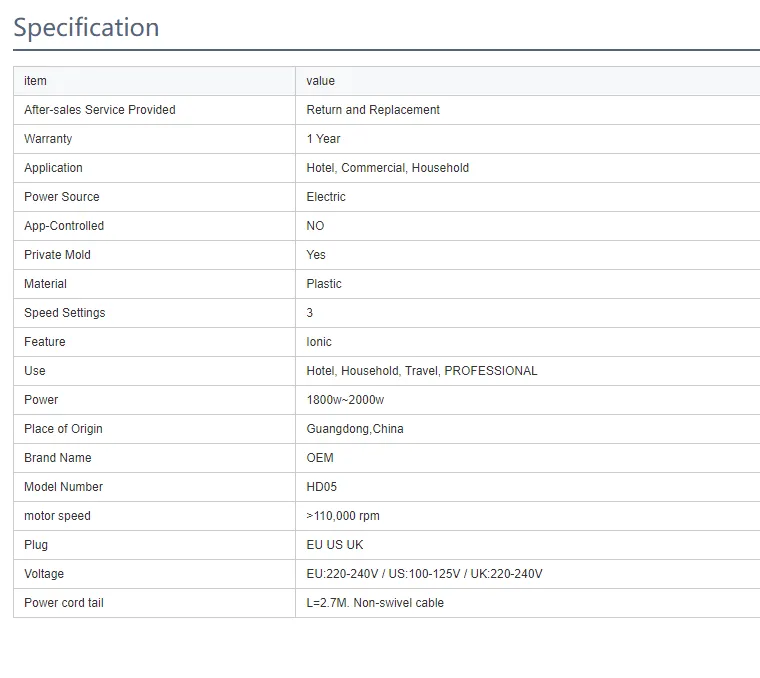Click 'Hotel, Commercial, Household' application value
Viewport: 760px width, 678px height.
coord(387,168)
